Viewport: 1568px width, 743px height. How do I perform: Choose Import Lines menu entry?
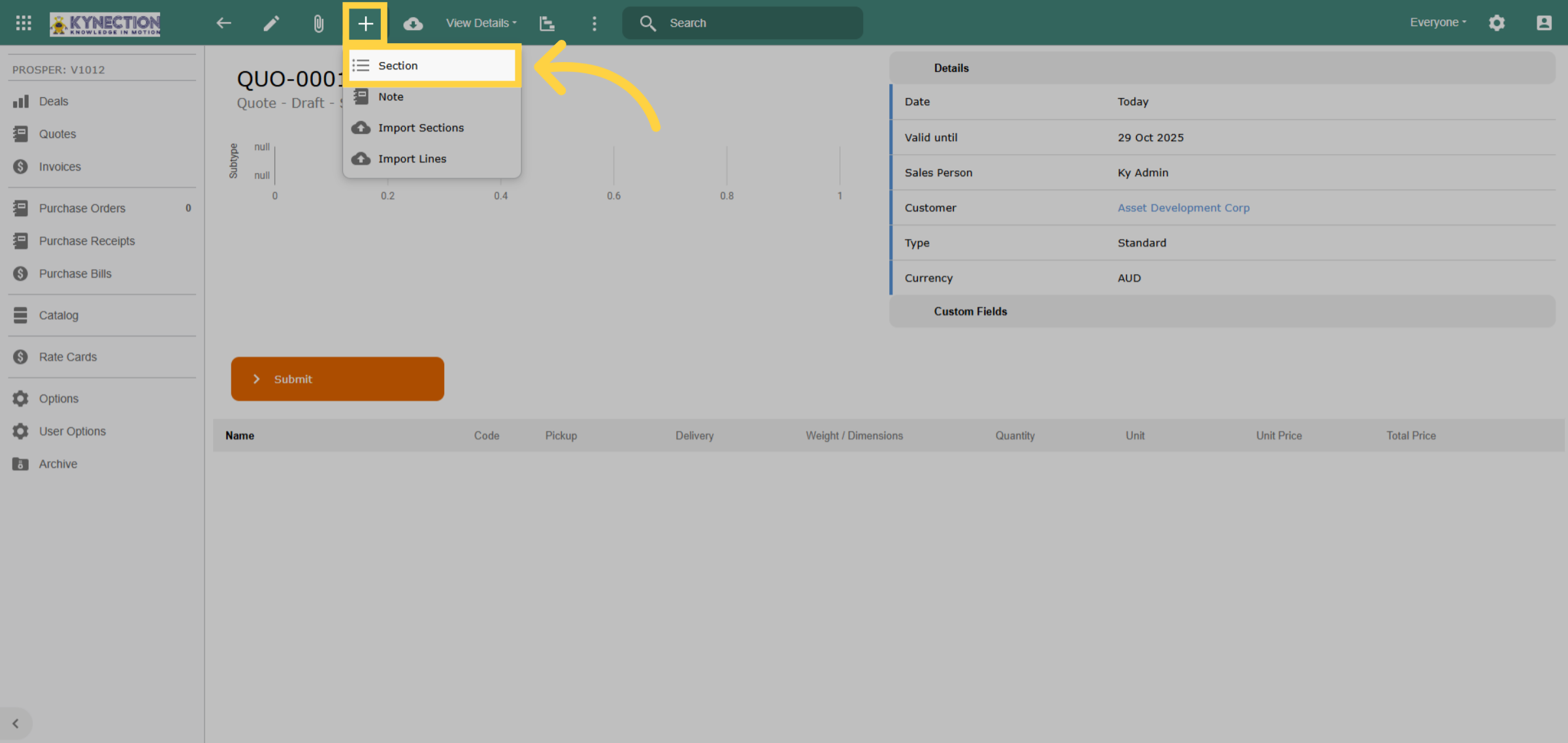(x=432, y=159)
